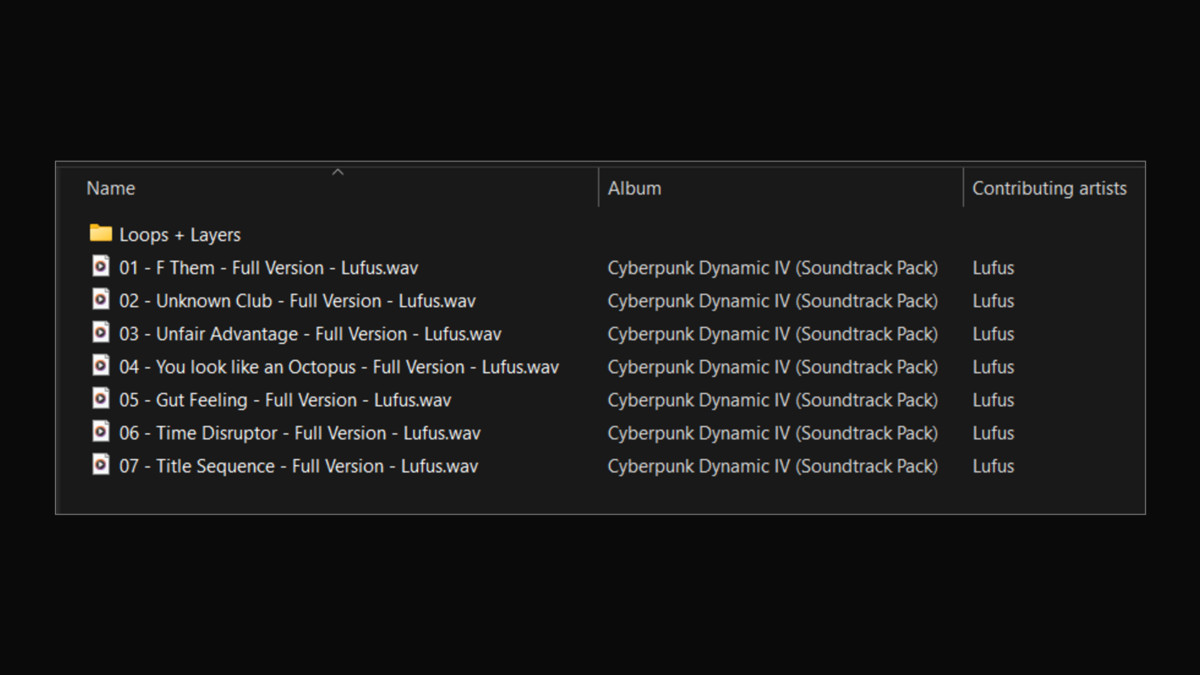Sort files by the Album column header
The width and height of the screenshot is (1200, 675).
point(634,188)
